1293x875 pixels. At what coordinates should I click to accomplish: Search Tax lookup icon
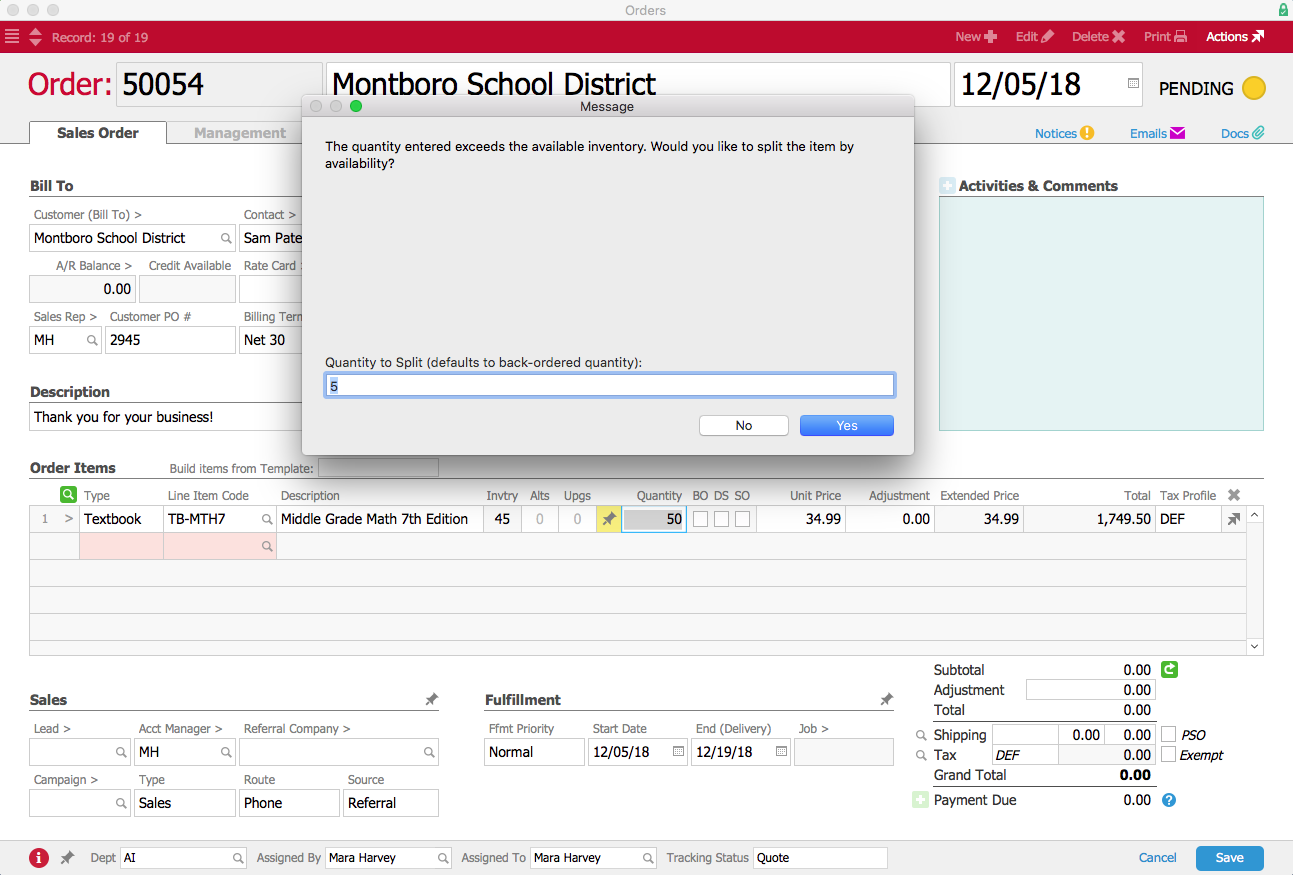(x=921, y=755)
